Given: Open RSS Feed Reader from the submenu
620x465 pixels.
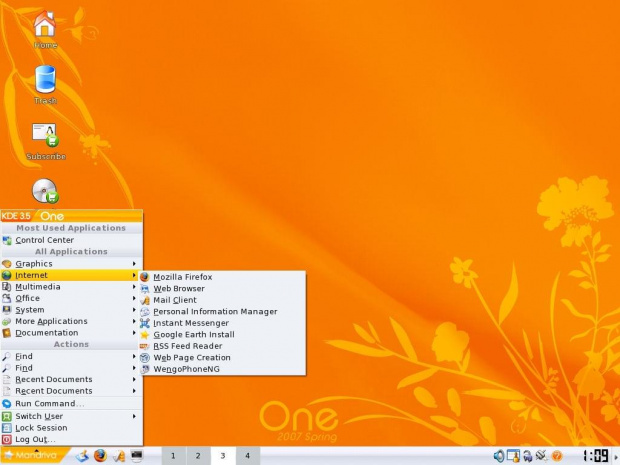Looking at the screenshot, I should tap(222, 346).
